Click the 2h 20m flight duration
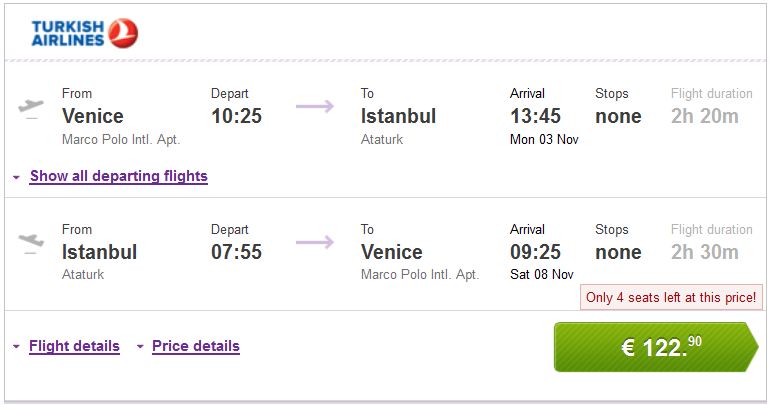769x405 pixels. [705, 116]
